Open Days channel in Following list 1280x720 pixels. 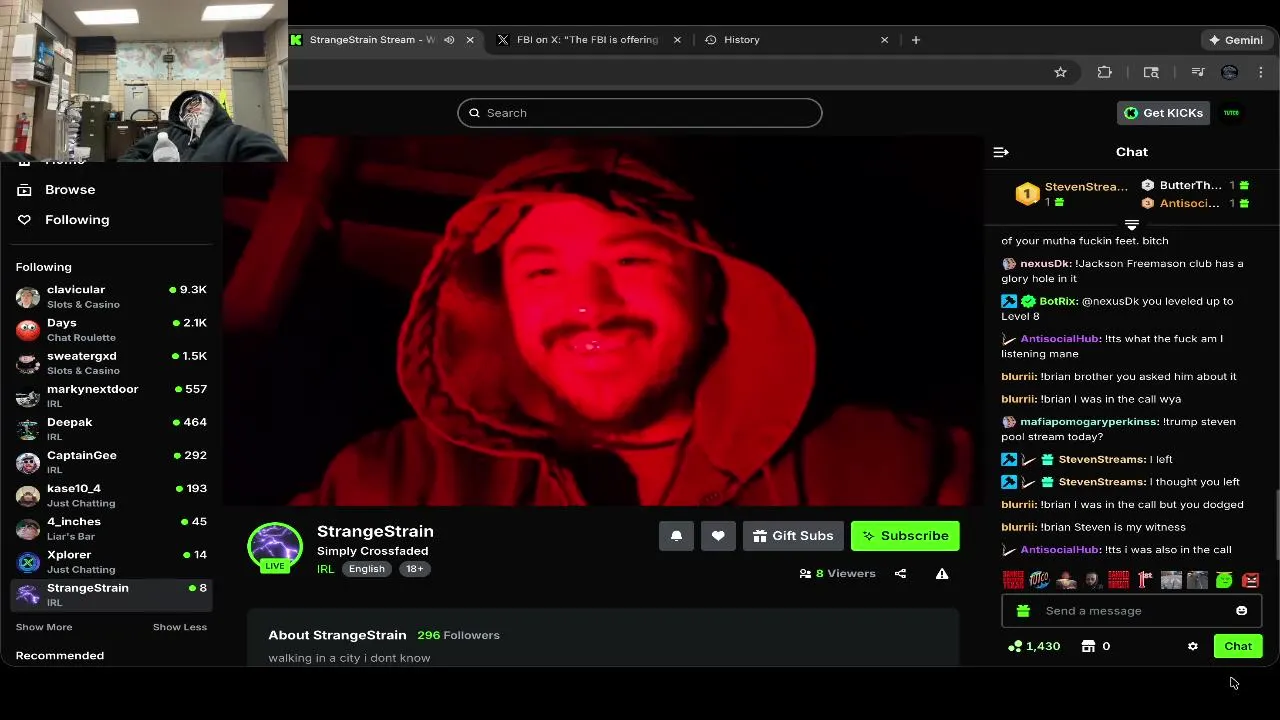pos(111,330)
